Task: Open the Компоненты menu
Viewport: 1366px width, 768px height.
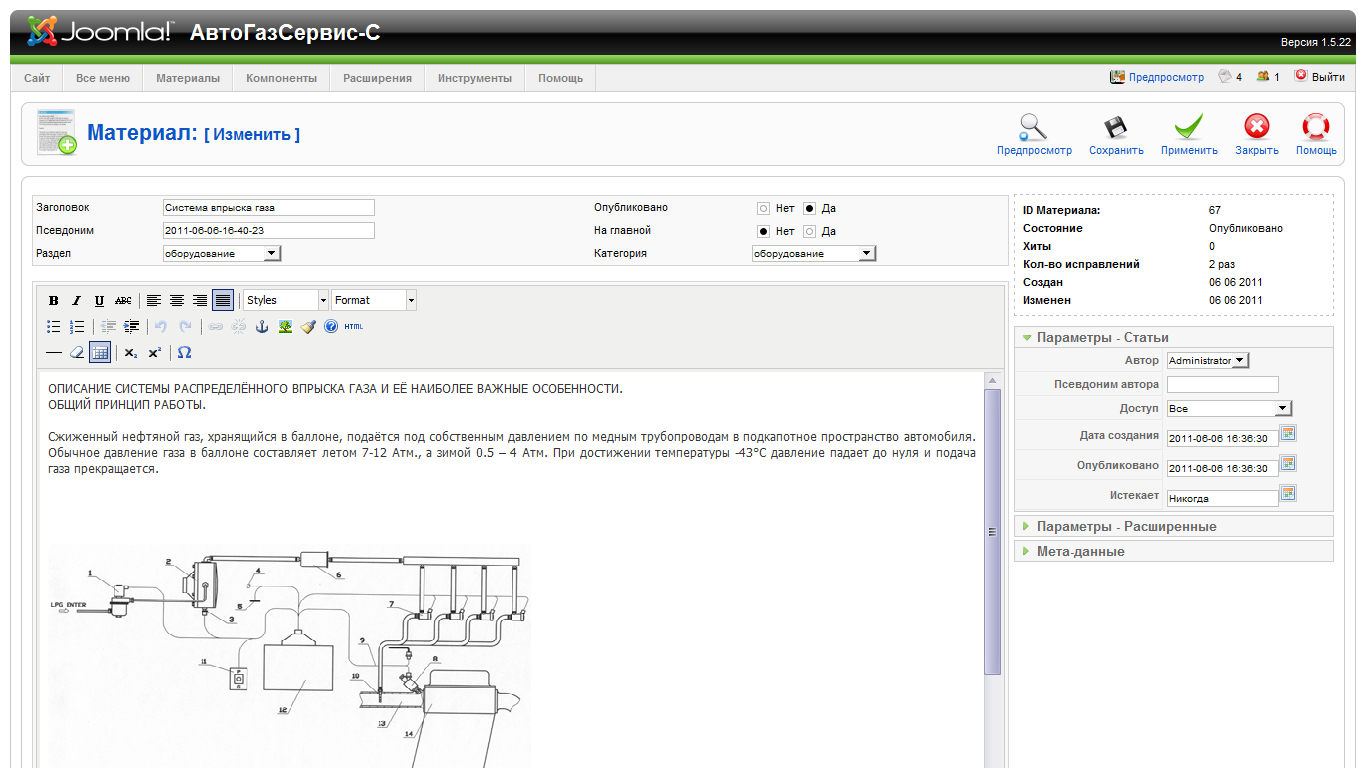Action: pyautogui.click(x=281, y=78)
